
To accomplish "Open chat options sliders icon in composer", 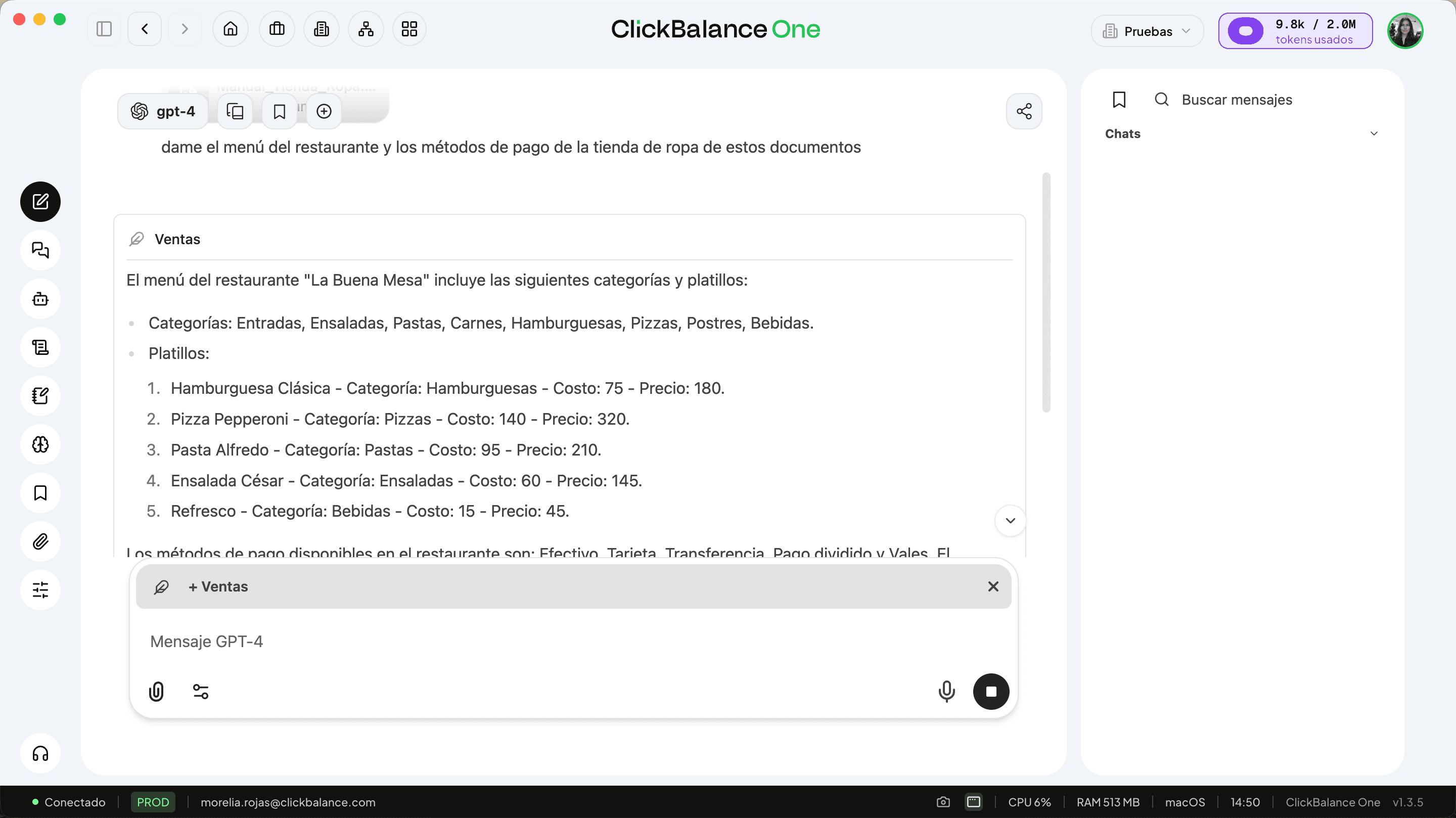I will (201, 692).
